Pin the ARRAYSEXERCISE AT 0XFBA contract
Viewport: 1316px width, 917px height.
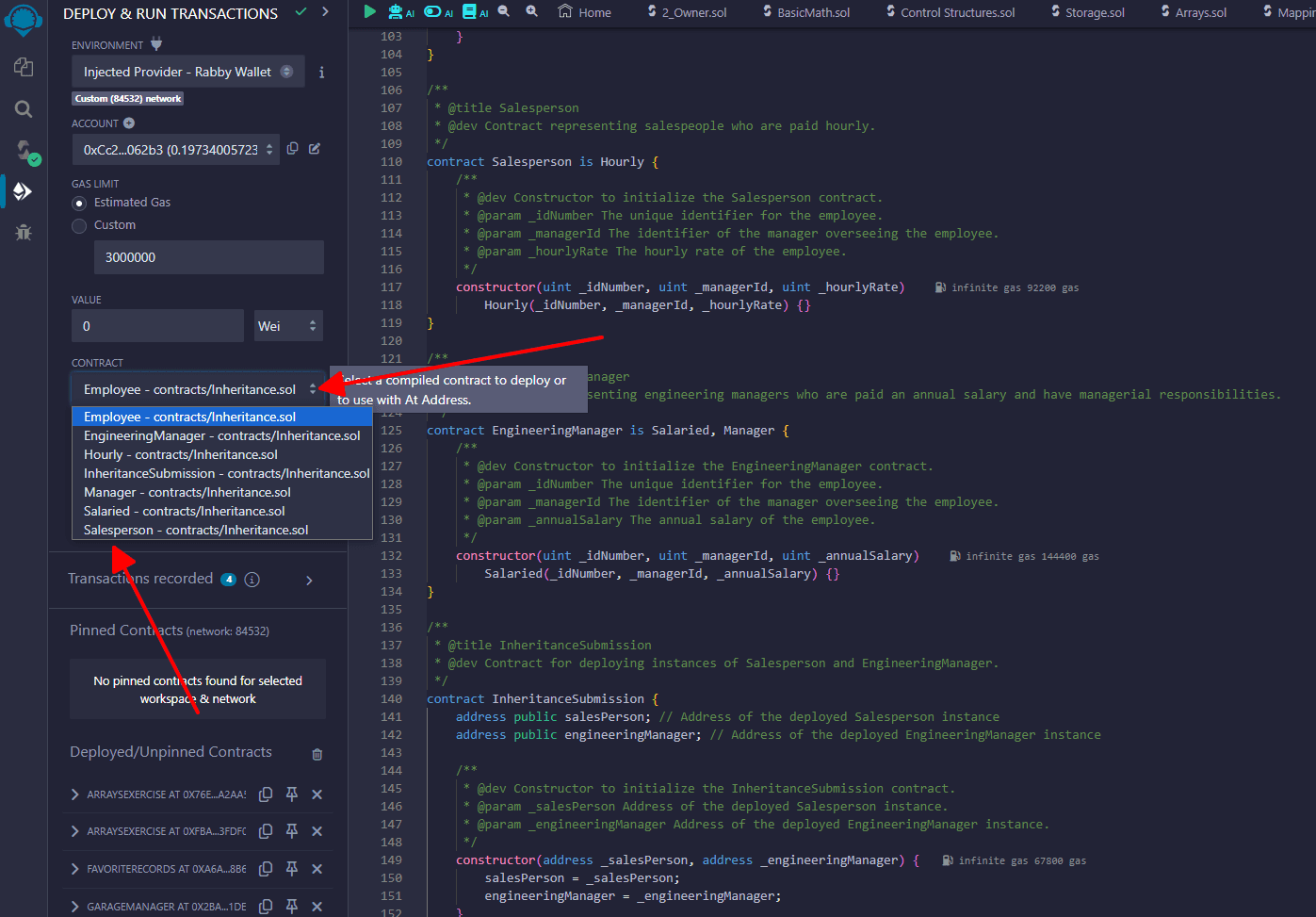pyautogui.click(x=292, y=831)
